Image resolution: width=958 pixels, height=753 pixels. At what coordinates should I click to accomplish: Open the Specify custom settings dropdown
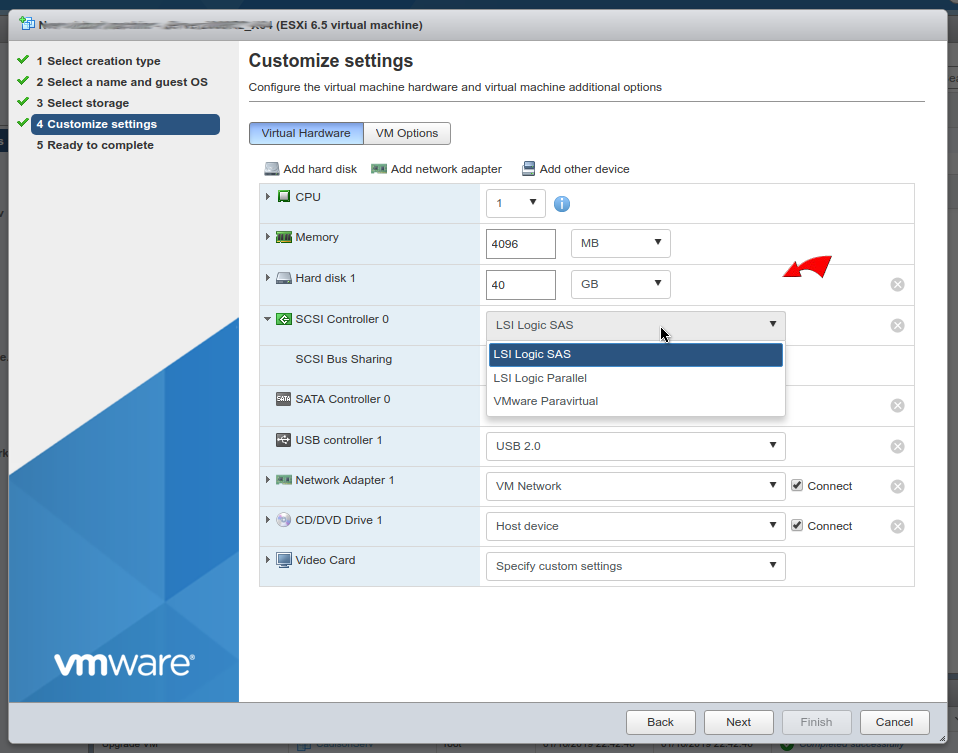pyautogui.click(x=635, y=566)
